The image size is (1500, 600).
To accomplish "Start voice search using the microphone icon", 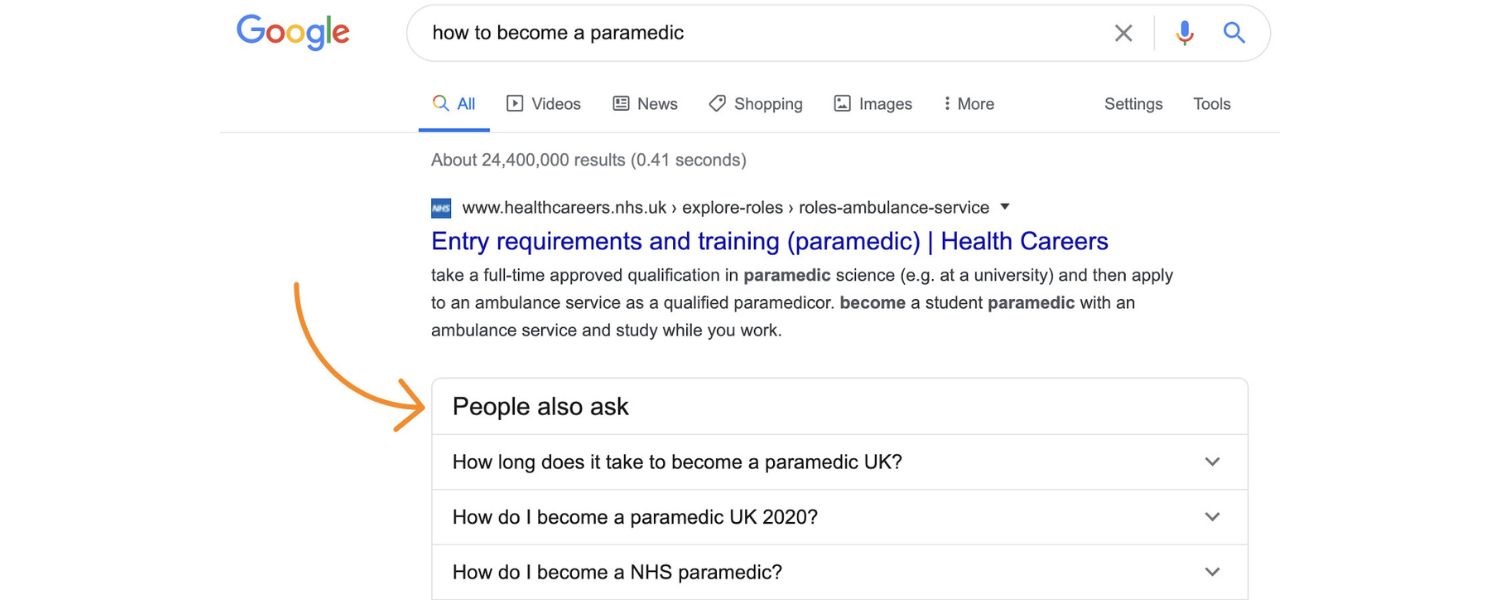I will (1184, 32).
